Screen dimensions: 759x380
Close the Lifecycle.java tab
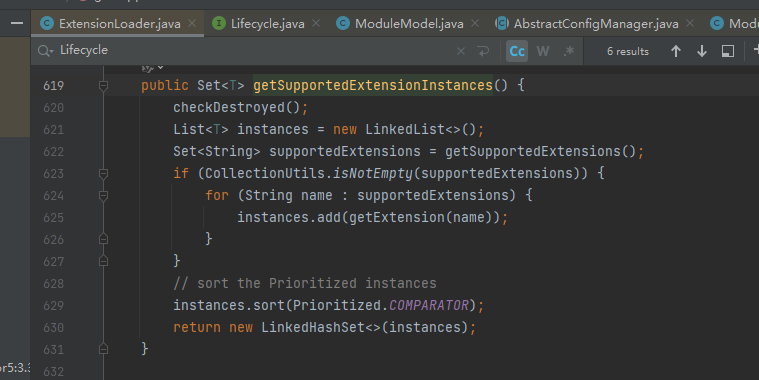[x=316, y=23]
